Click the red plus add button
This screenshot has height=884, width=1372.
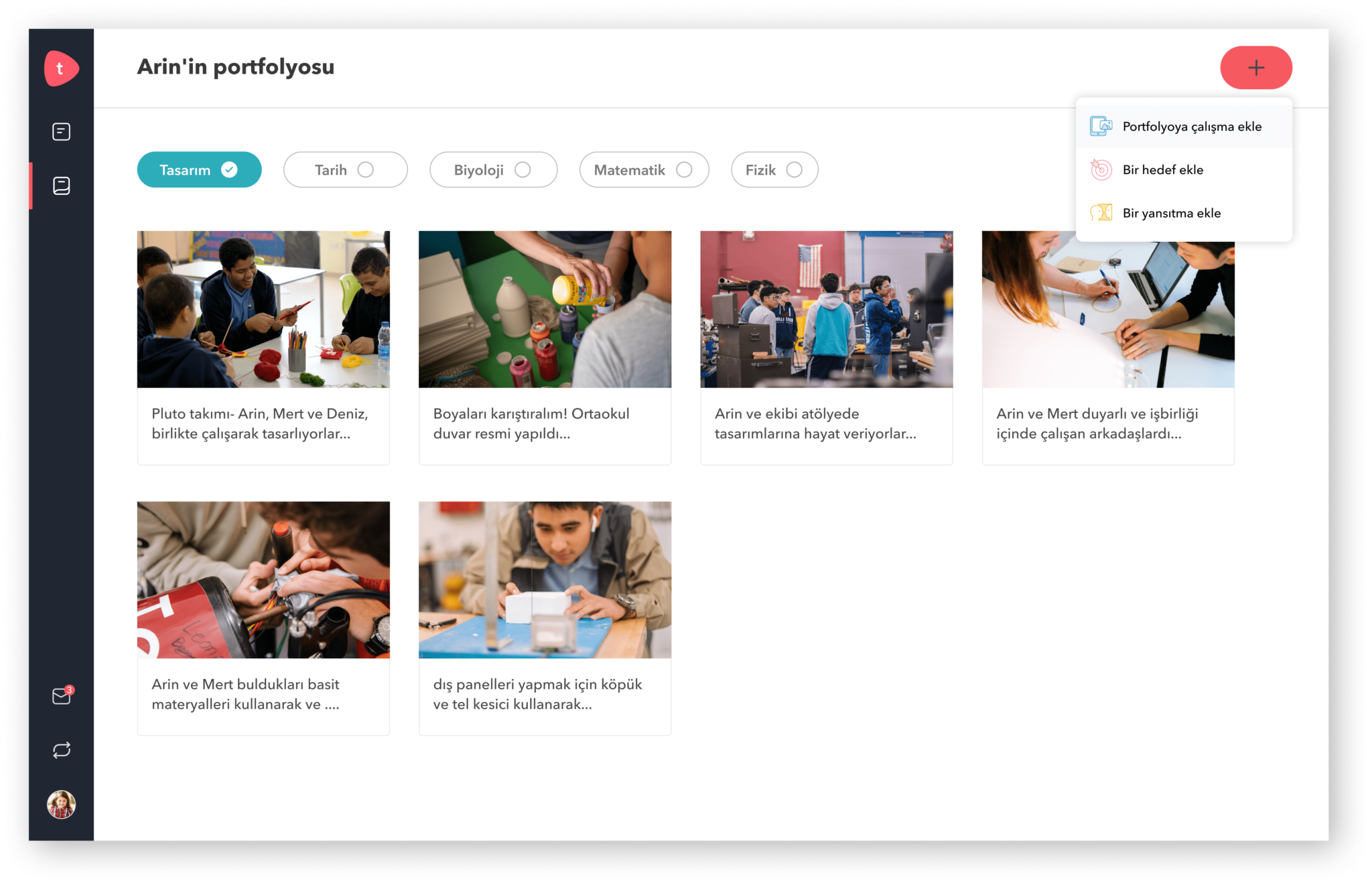click(x=1255, y=68)
